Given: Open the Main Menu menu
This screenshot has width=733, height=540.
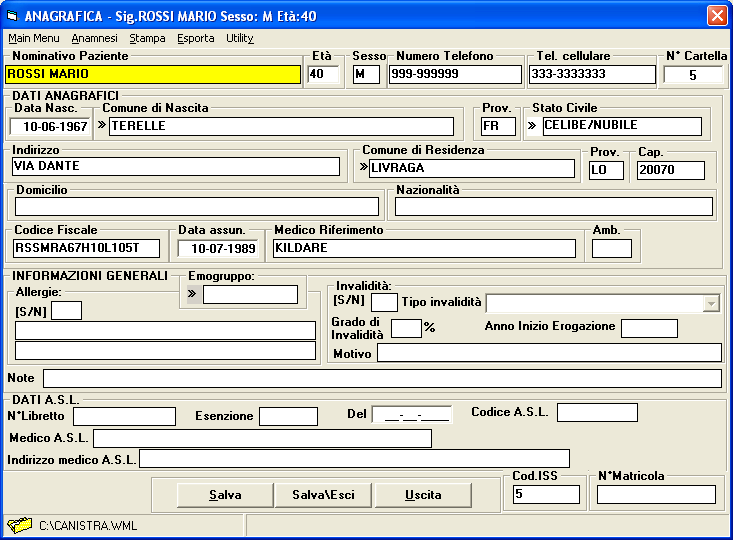Looking at the screenshot, I should 34,38.
